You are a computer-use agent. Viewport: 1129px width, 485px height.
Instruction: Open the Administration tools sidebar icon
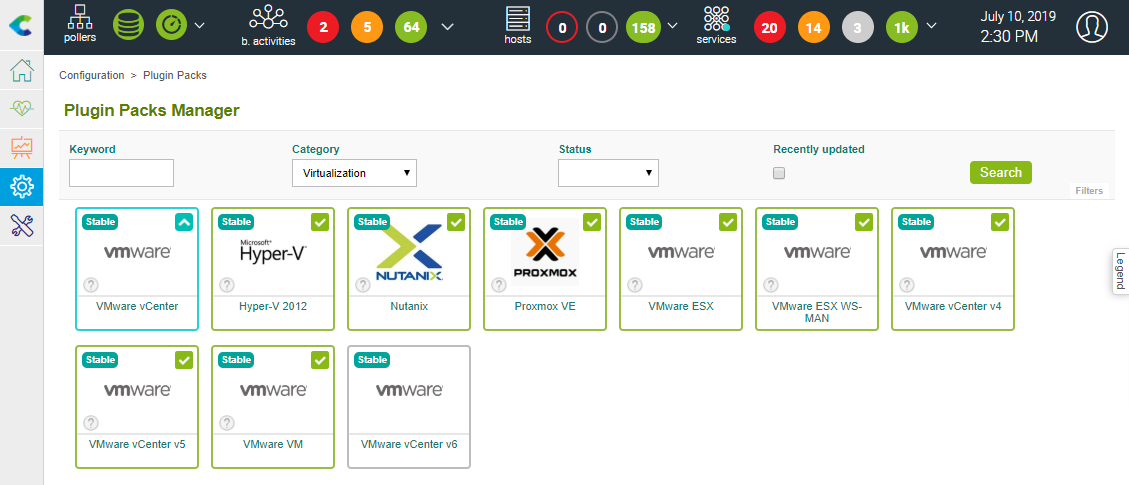22,226
